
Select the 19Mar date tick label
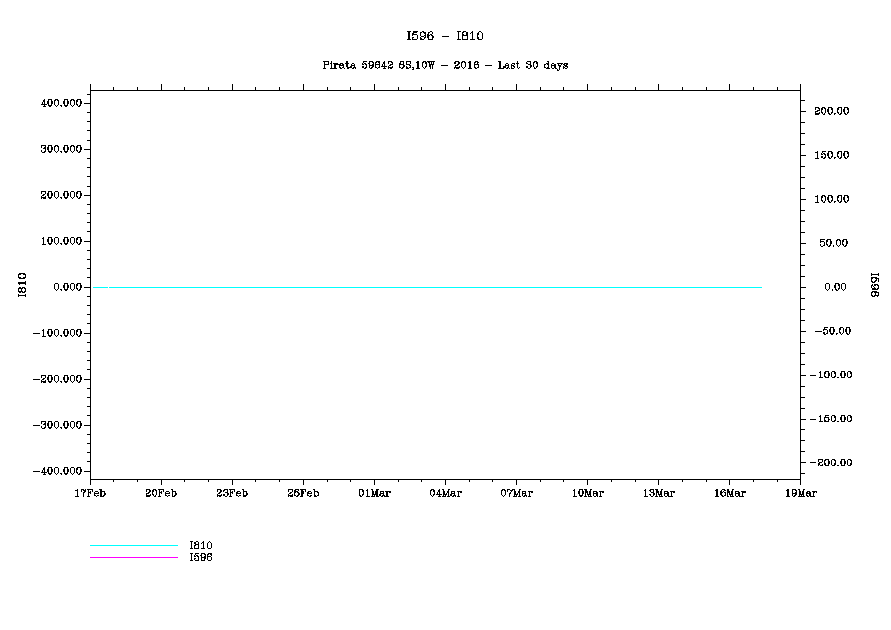pos(800,493)
